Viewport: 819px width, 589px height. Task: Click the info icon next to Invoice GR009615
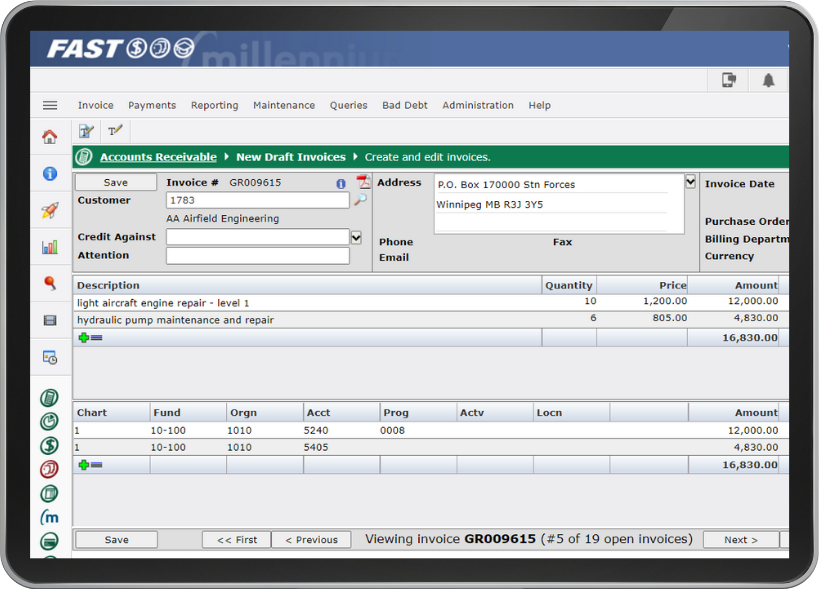(x=341, y=183)
